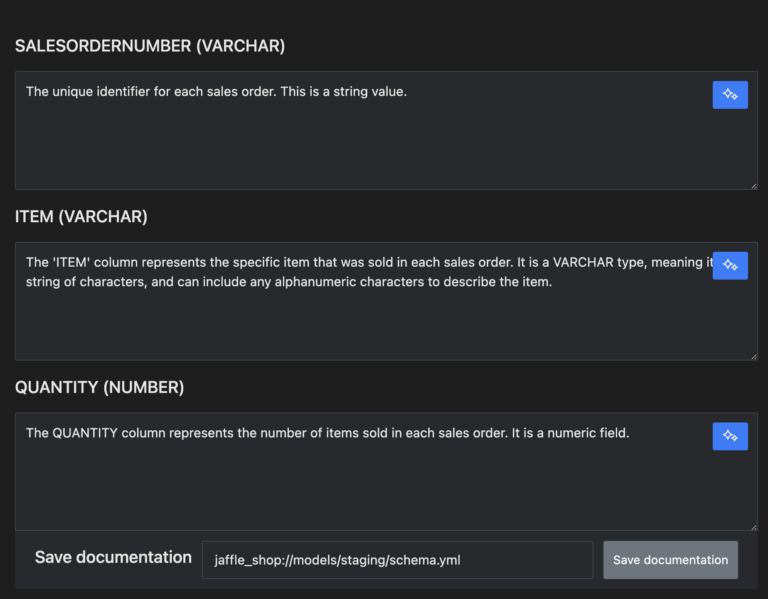Viewport: 768px width, 599px height.
Task: Click the Save documentation label text
Action: click(113, 557)
